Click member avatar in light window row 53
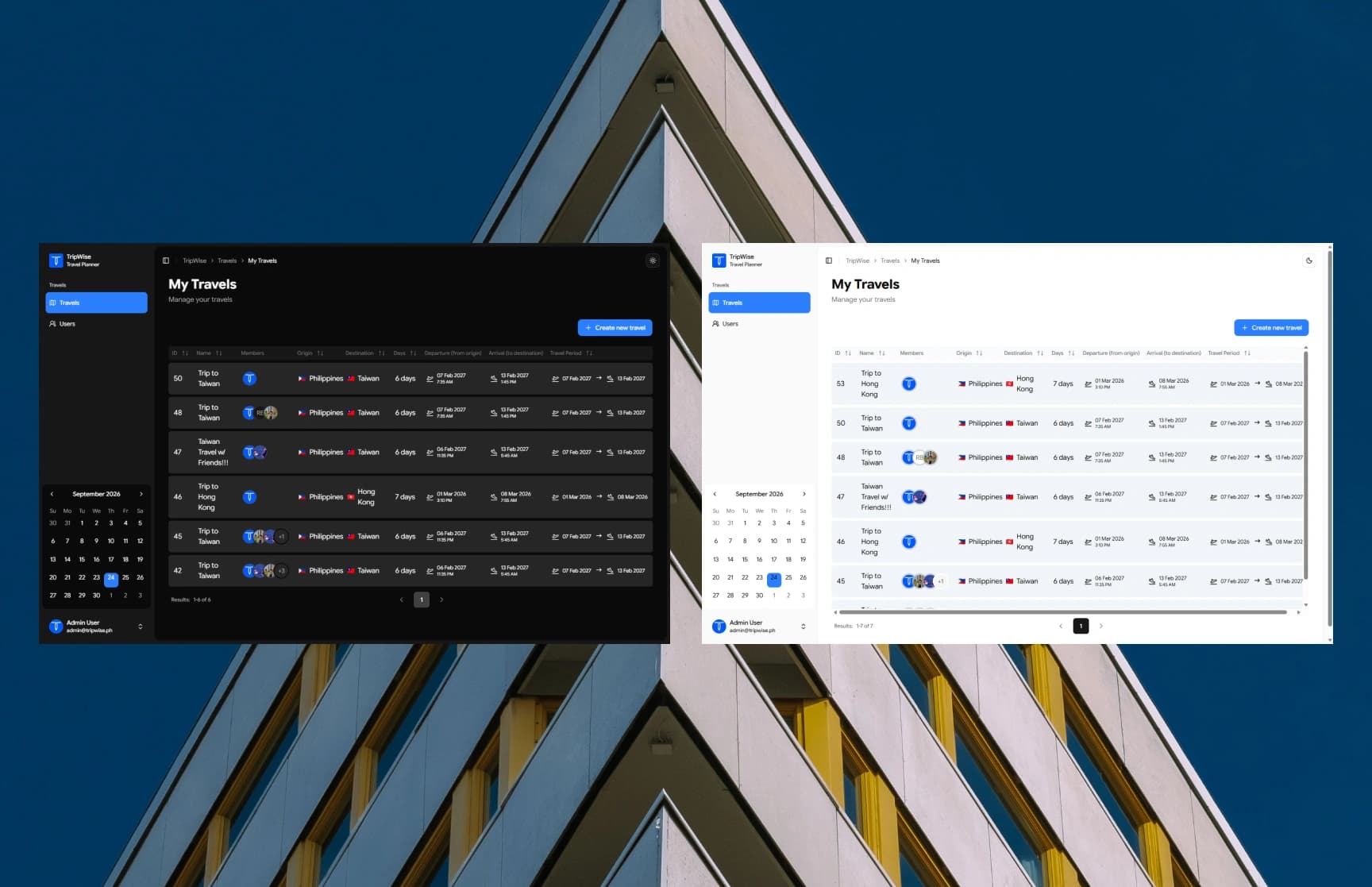 click(x=909, y=384)
